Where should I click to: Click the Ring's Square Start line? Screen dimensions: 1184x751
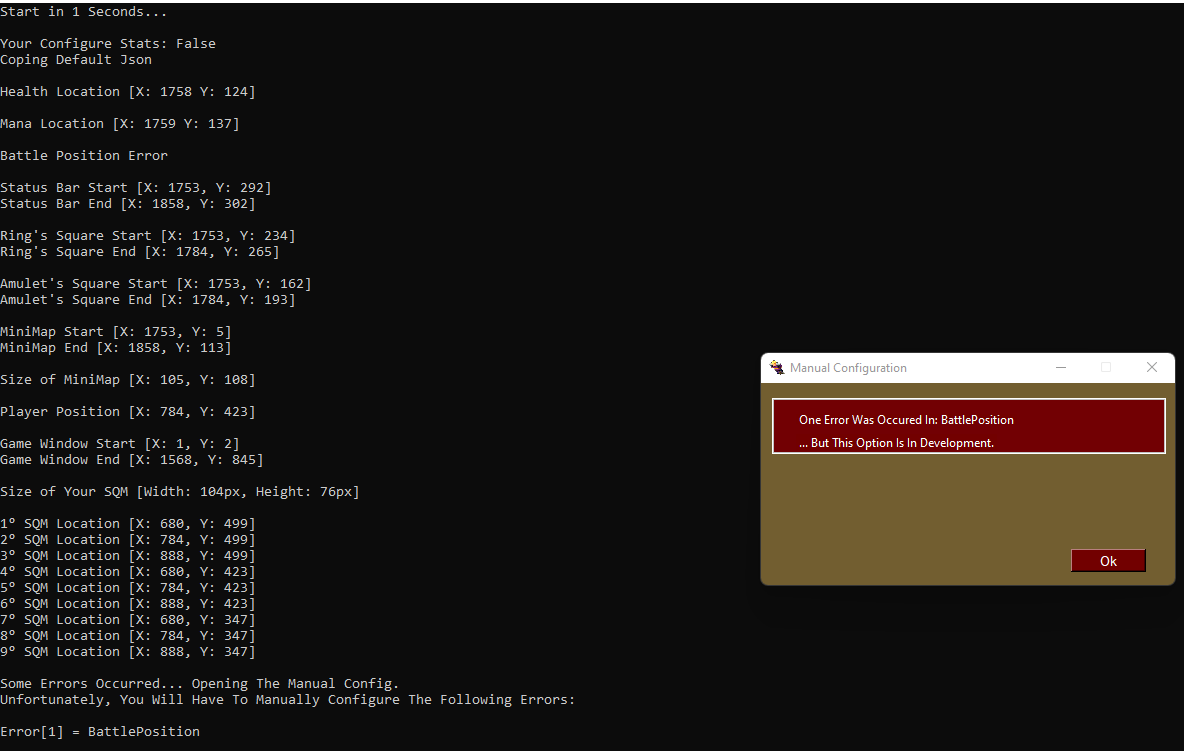[148, 235]
